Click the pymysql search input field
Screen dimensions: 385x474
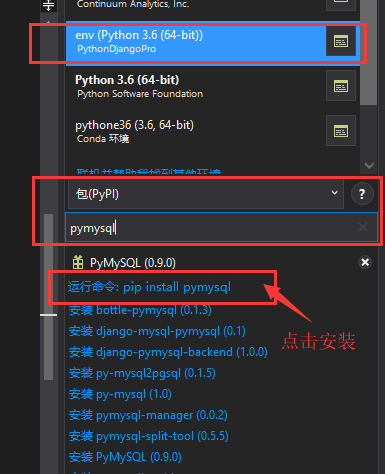221,227
